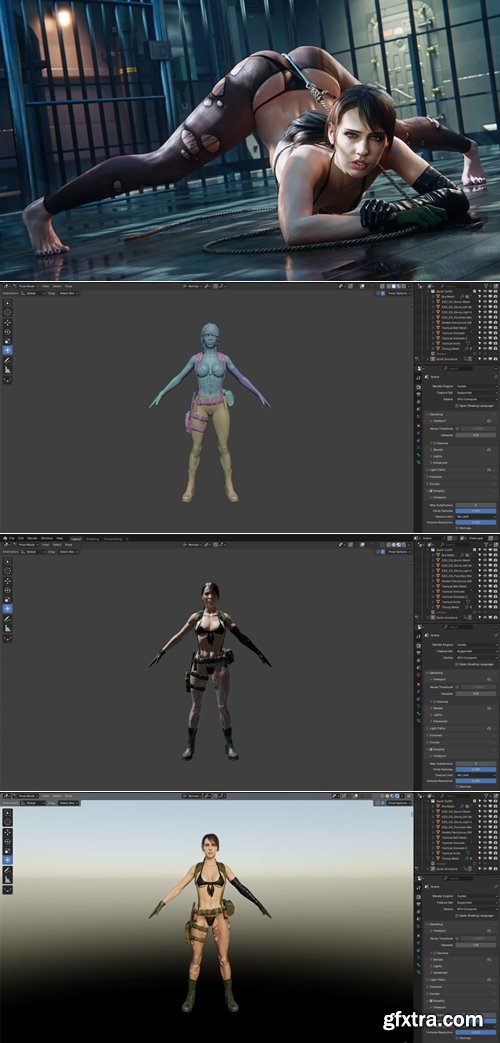This screenshot has width=500, height=1043.
Task: Adjust Samples field in blue-model window
Action: tap(476, 435)
